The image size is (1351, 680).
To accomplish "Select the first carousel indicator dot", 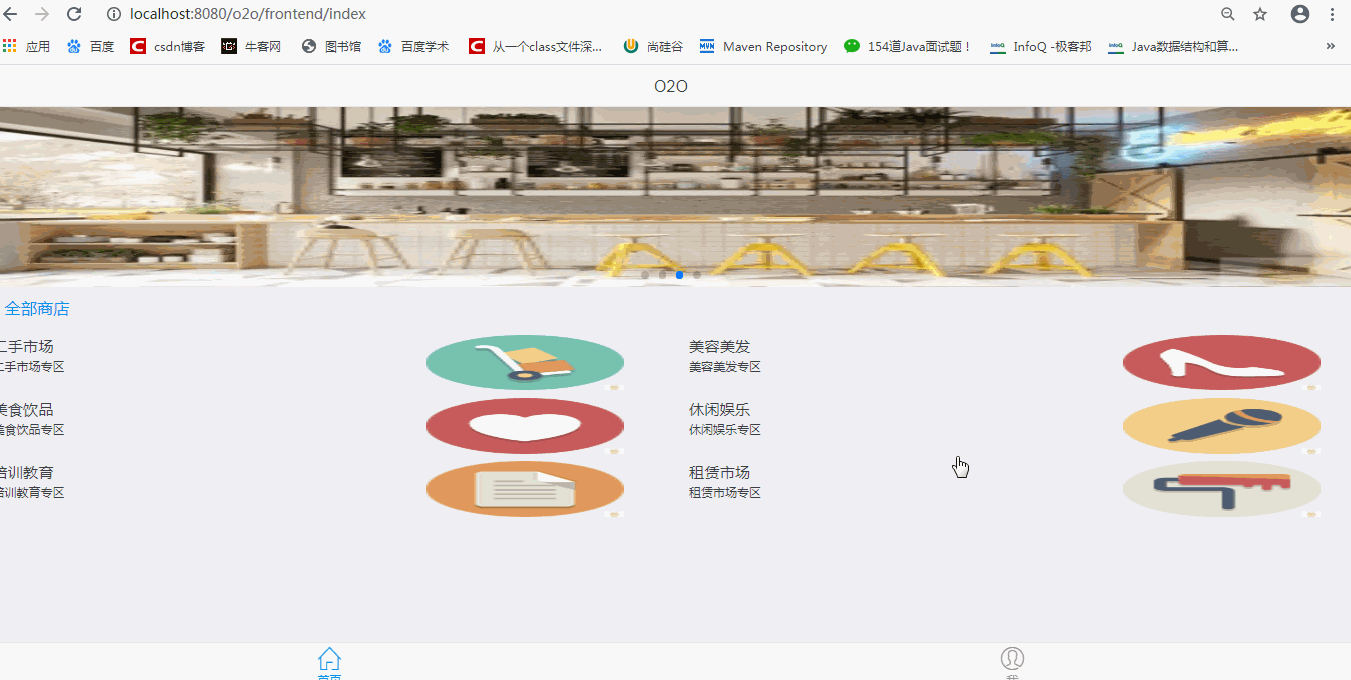I will point(644,274).
